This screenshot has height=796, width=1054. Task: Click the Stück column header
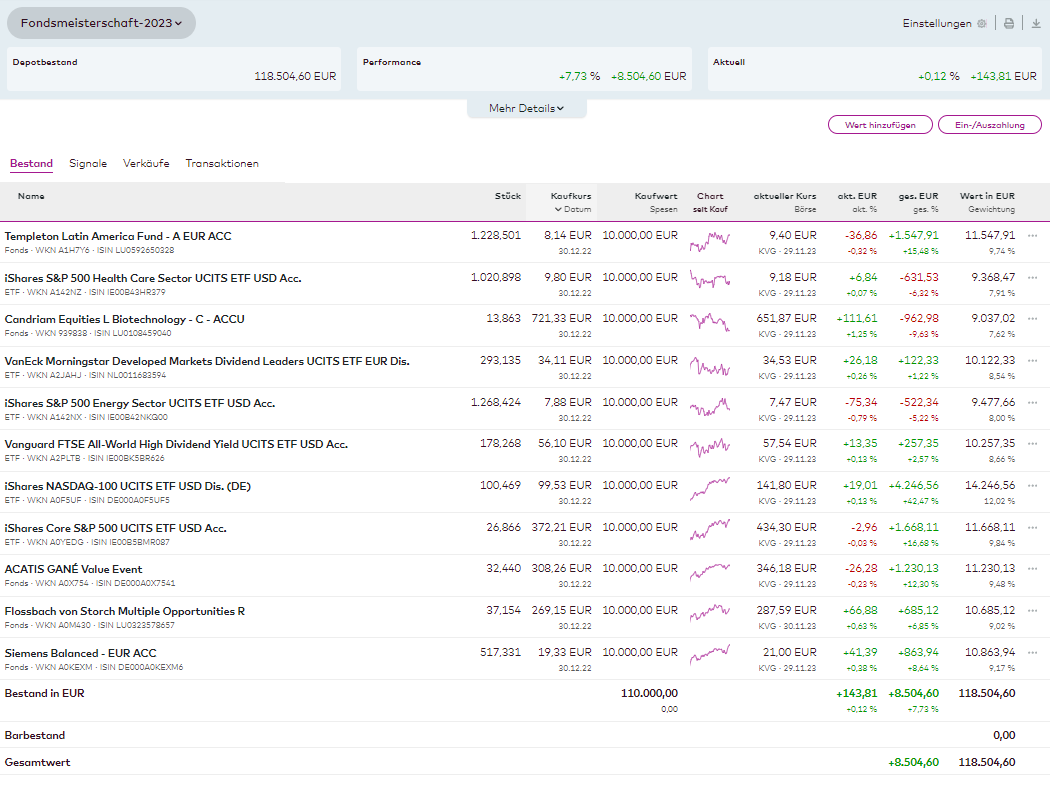[508, 196]
